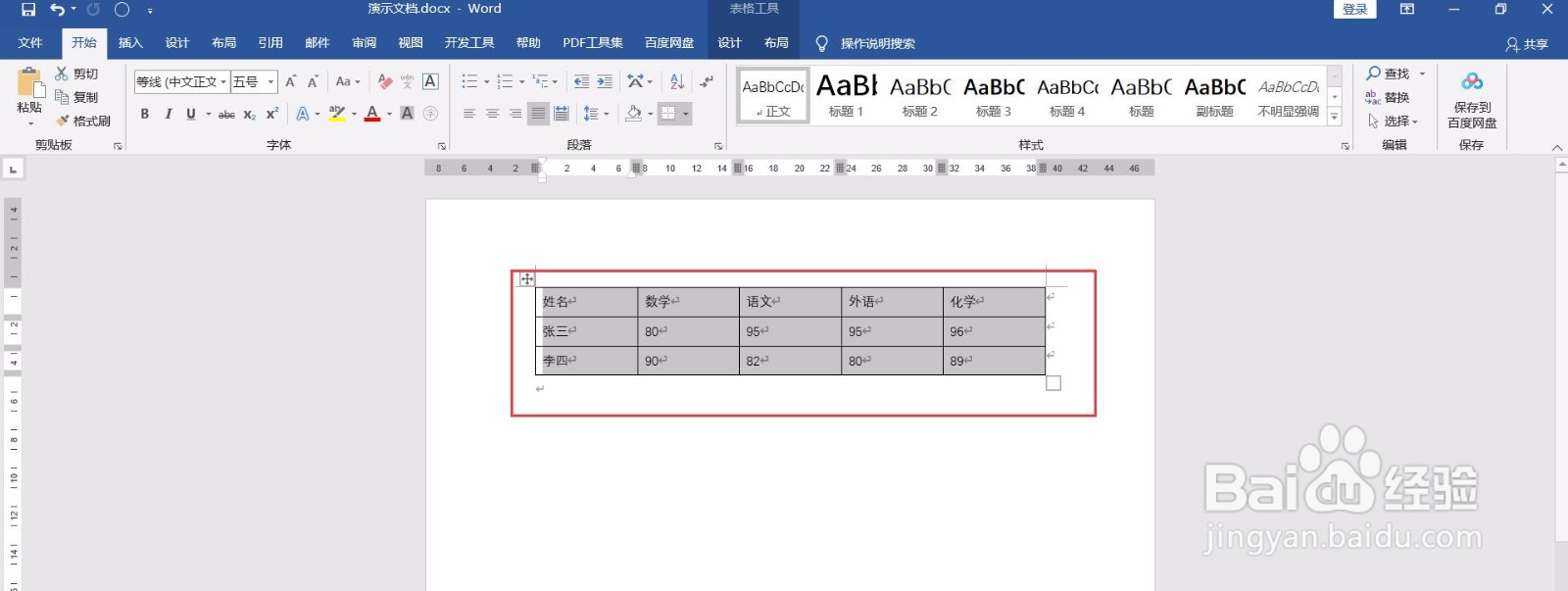The height and width of the screenshot is (591, 1568).
Task: Apply the 正文 normal style
Action: 773,95
